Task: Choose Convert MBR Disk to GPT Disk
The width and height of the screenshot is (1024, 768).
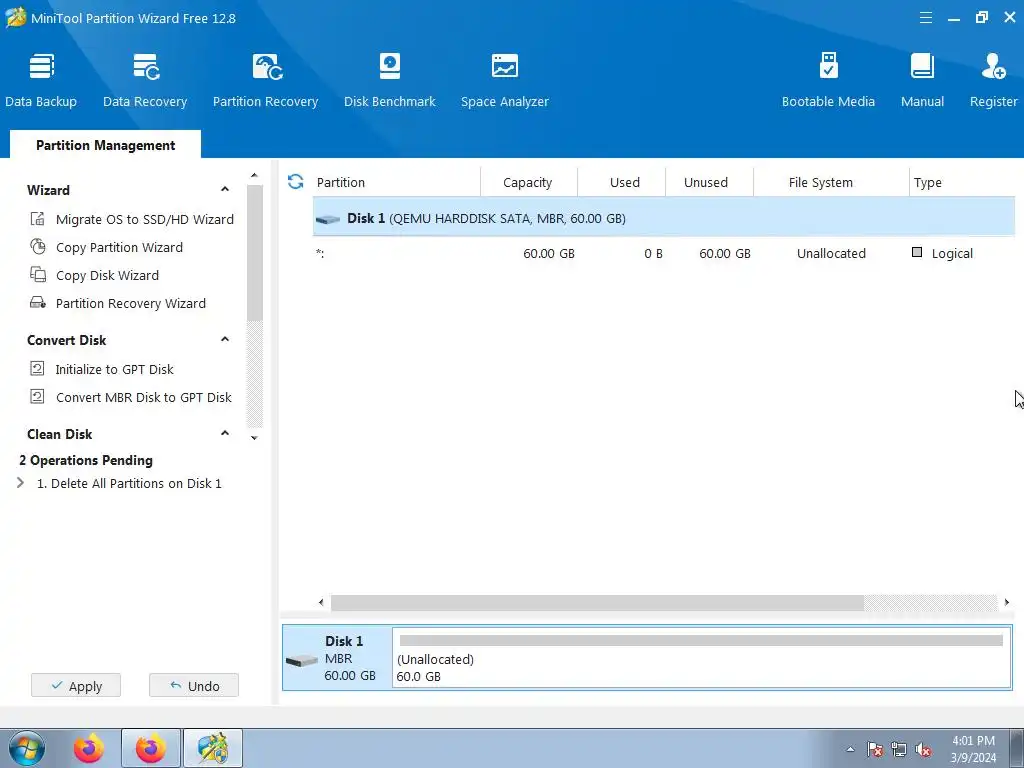Action: pos(144,398)
